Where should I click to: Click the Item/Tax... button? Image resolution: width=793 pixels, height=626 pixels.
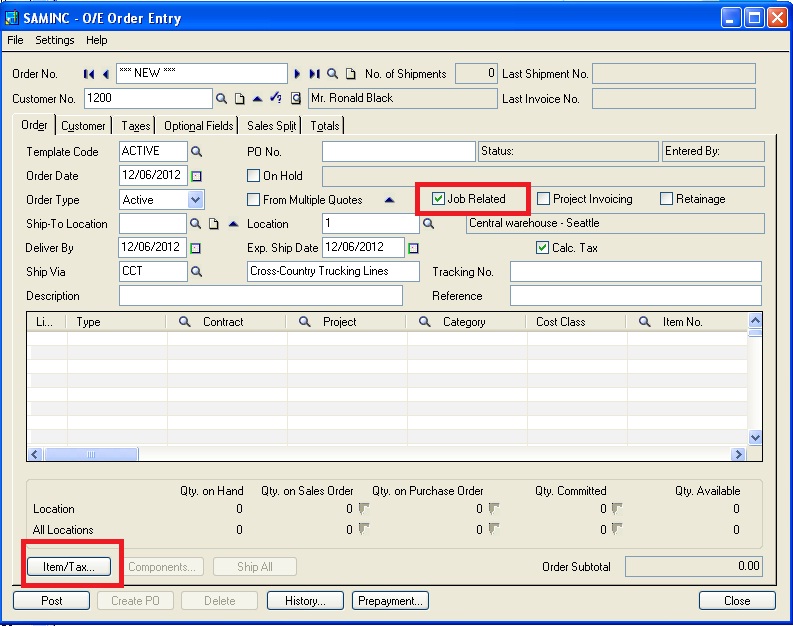click(x=69, y=567)
